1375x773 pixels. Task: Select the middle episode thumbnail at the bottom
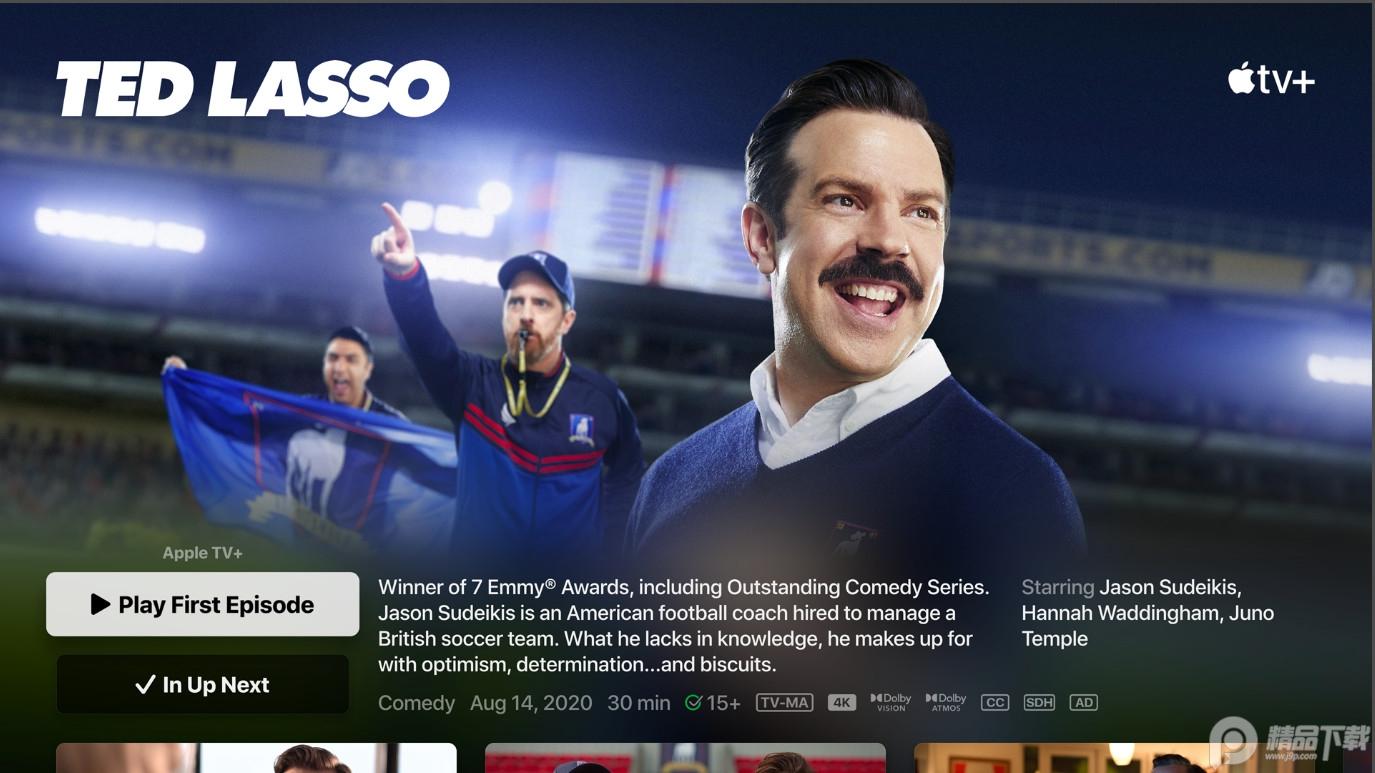[x=685, y=758]
